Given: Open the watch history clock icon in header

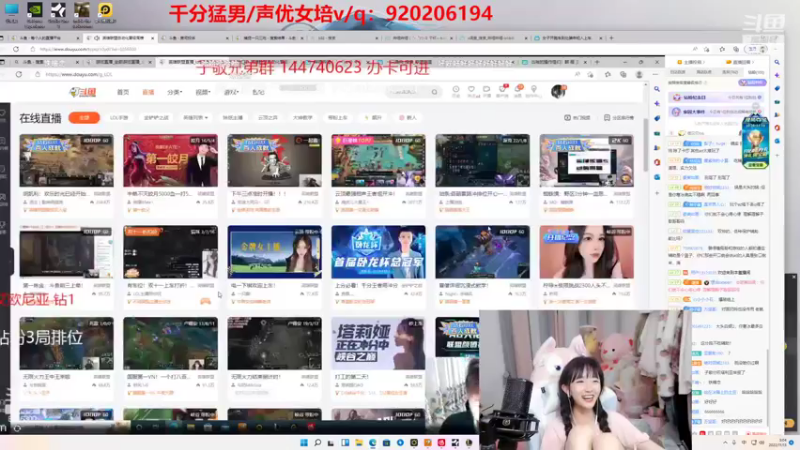Looking at the screenshot, I should [x=456, y=90].
